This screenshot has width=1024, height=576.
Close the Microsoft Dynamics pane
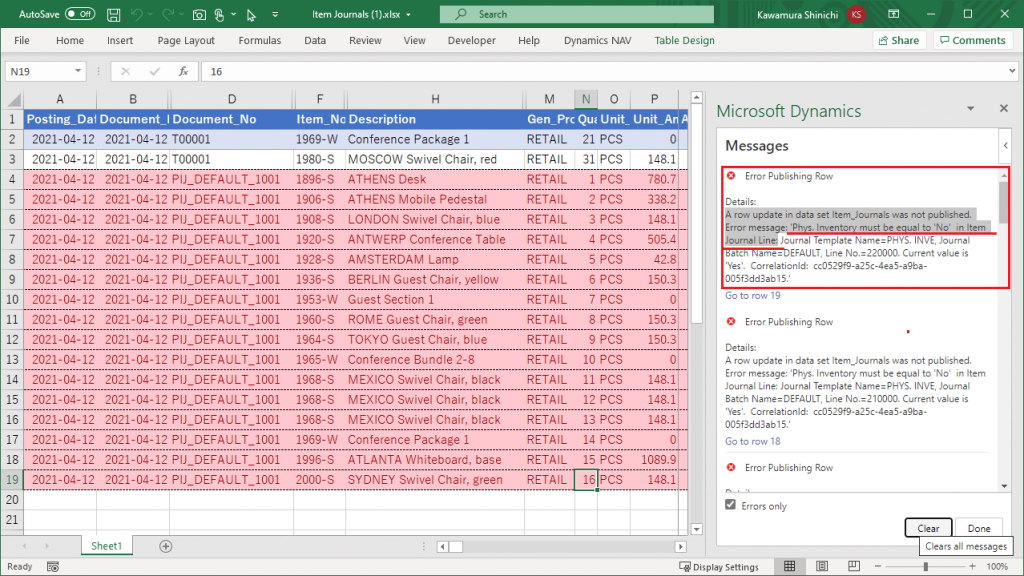1004,108
